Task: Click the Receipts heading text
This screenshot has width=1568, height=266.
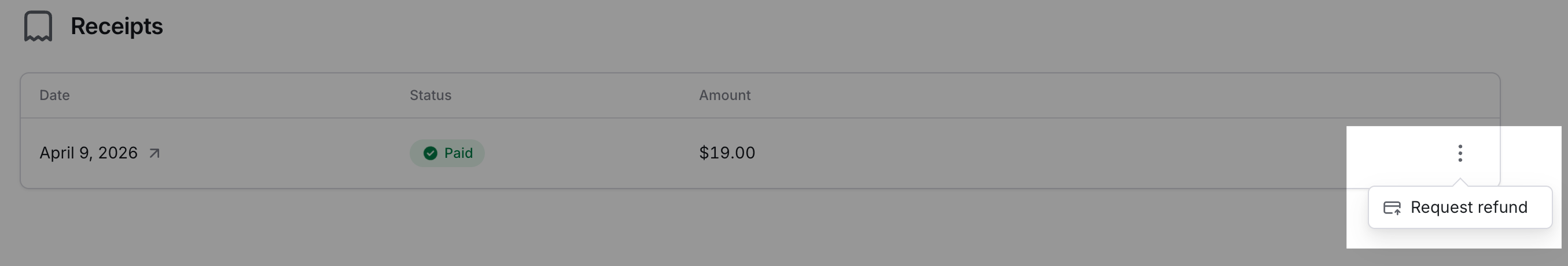Action: coord(116,26)
